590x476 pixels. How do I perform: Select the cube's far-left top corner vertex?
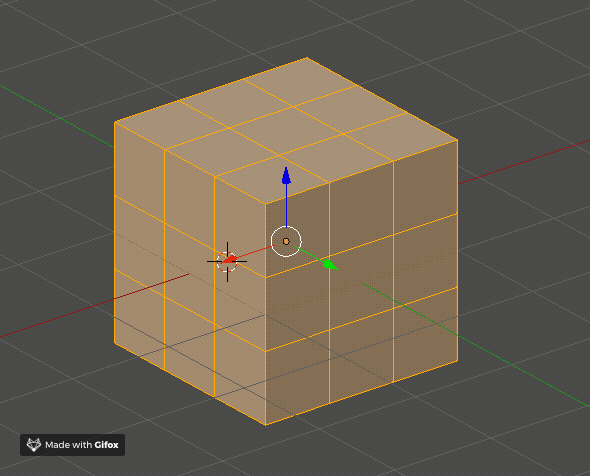tap(114, 122)
